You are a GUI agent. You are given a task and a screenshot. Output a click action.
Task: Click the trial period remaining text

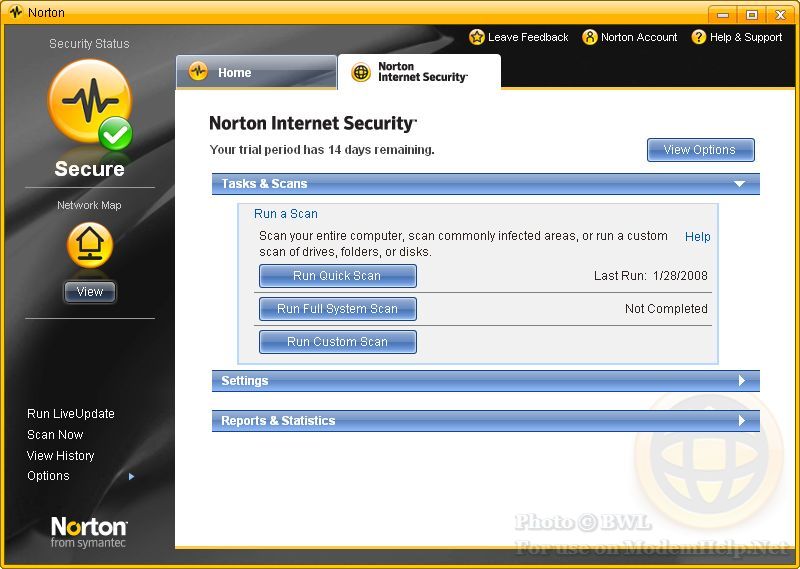point(322,150)
